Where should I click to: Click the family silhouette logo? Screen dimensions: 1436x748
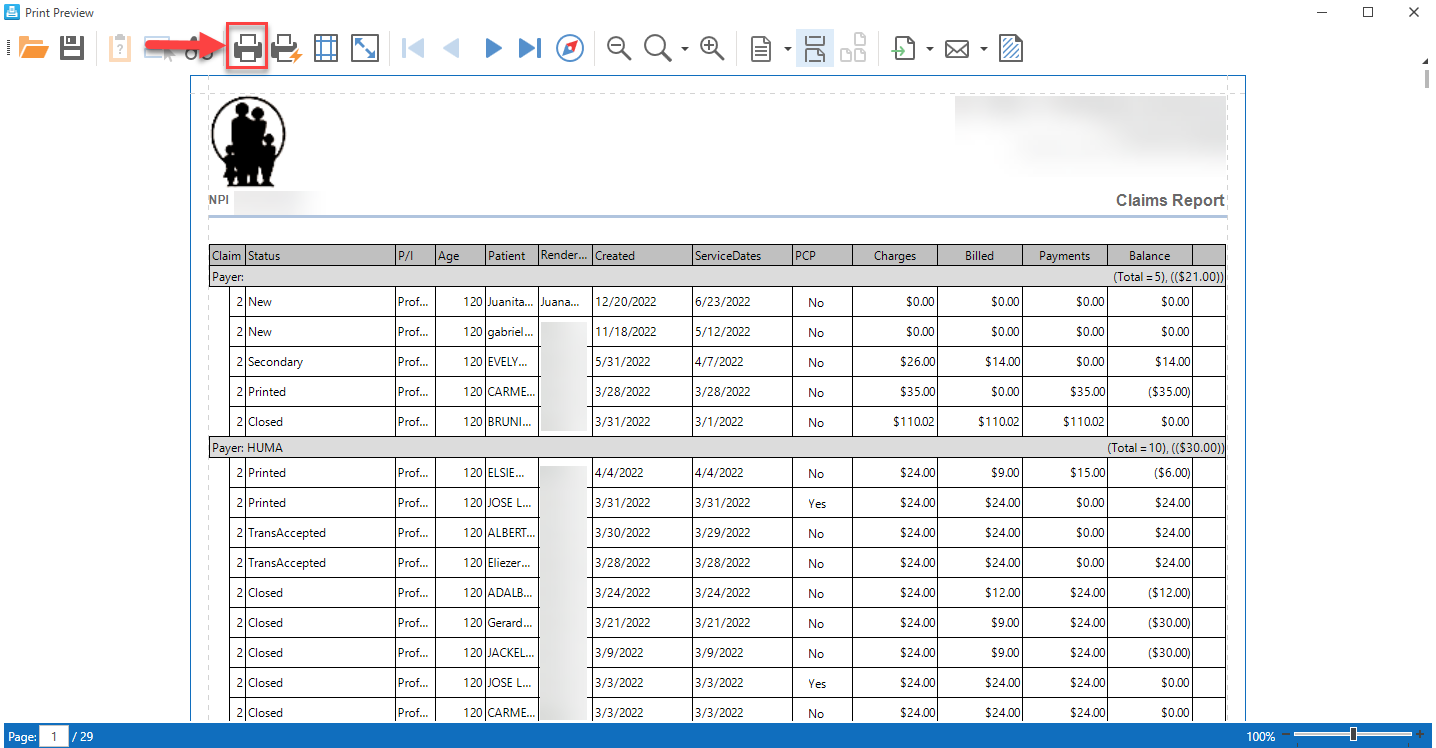tap(248, 142)
